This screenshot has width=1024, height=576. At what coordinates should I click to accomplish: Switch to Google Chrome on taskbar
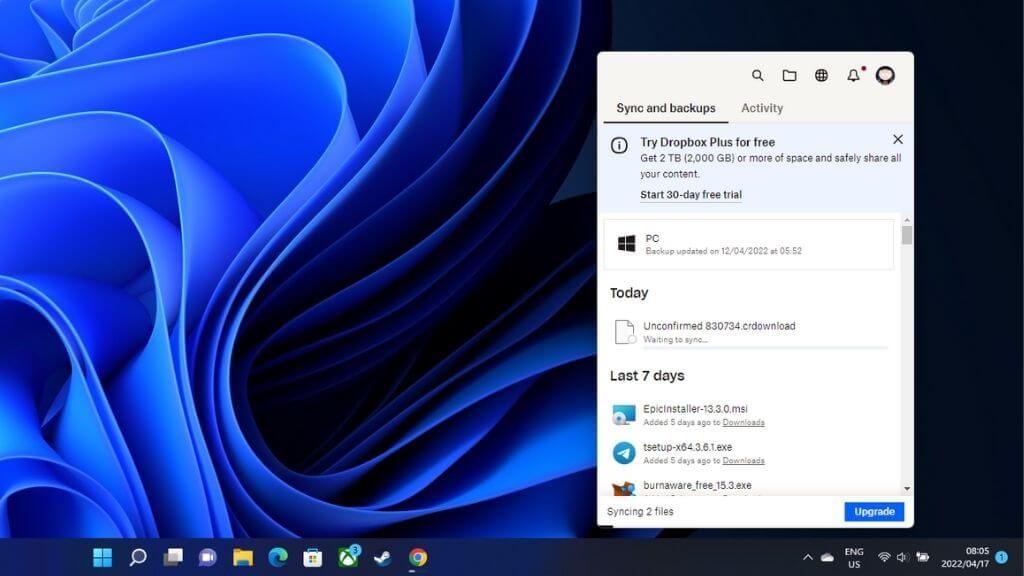pyautogui.click(x=418, y=557)
